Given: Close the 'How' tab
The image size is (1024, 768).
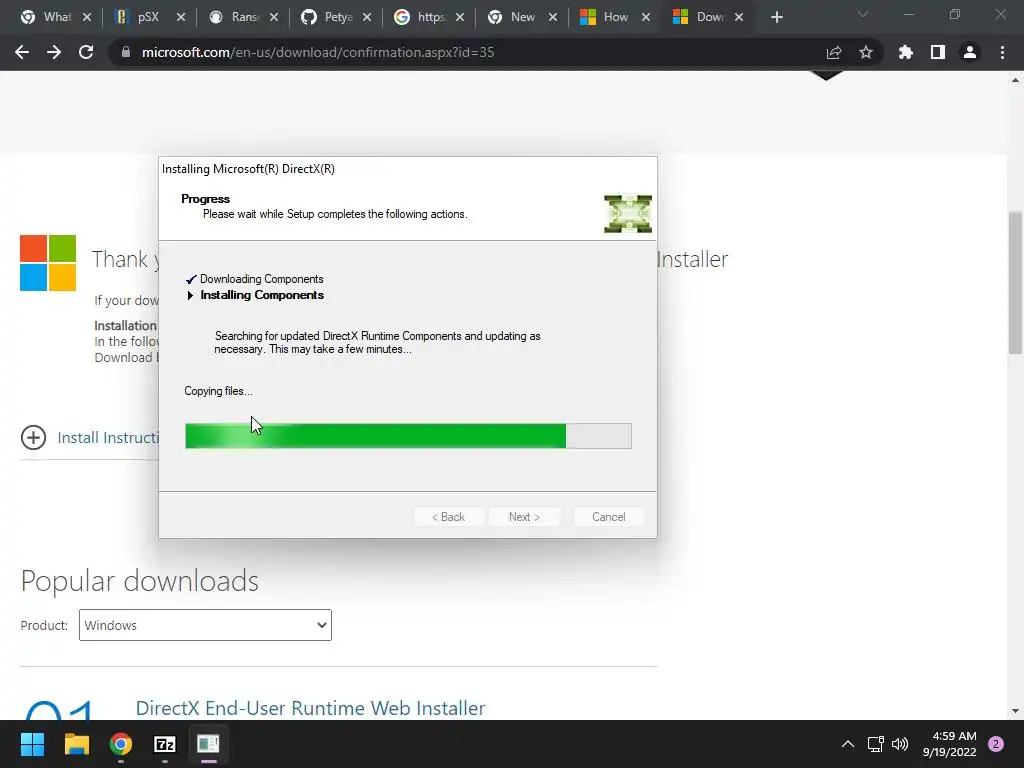Looking at the screenshot, I should (646, 17).
